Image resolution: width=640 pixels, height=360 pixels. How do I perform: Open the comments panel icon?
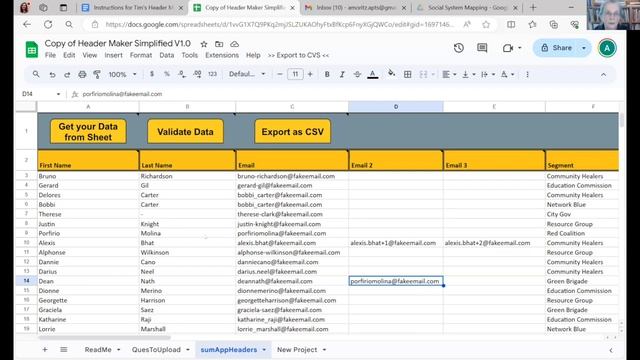tap(482, 48)
